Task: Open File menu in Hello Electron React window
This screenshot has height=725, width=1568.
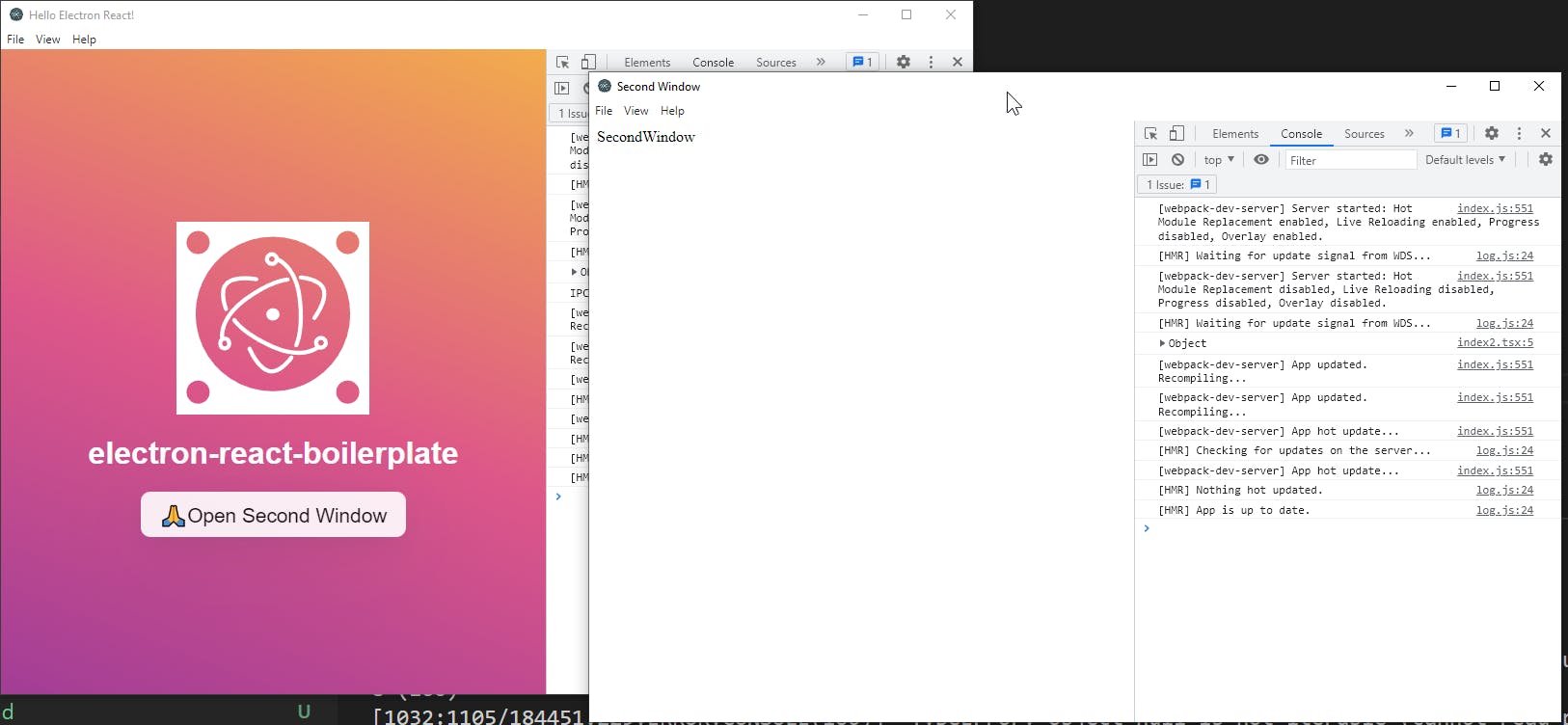Action: (x=15, y=40)
